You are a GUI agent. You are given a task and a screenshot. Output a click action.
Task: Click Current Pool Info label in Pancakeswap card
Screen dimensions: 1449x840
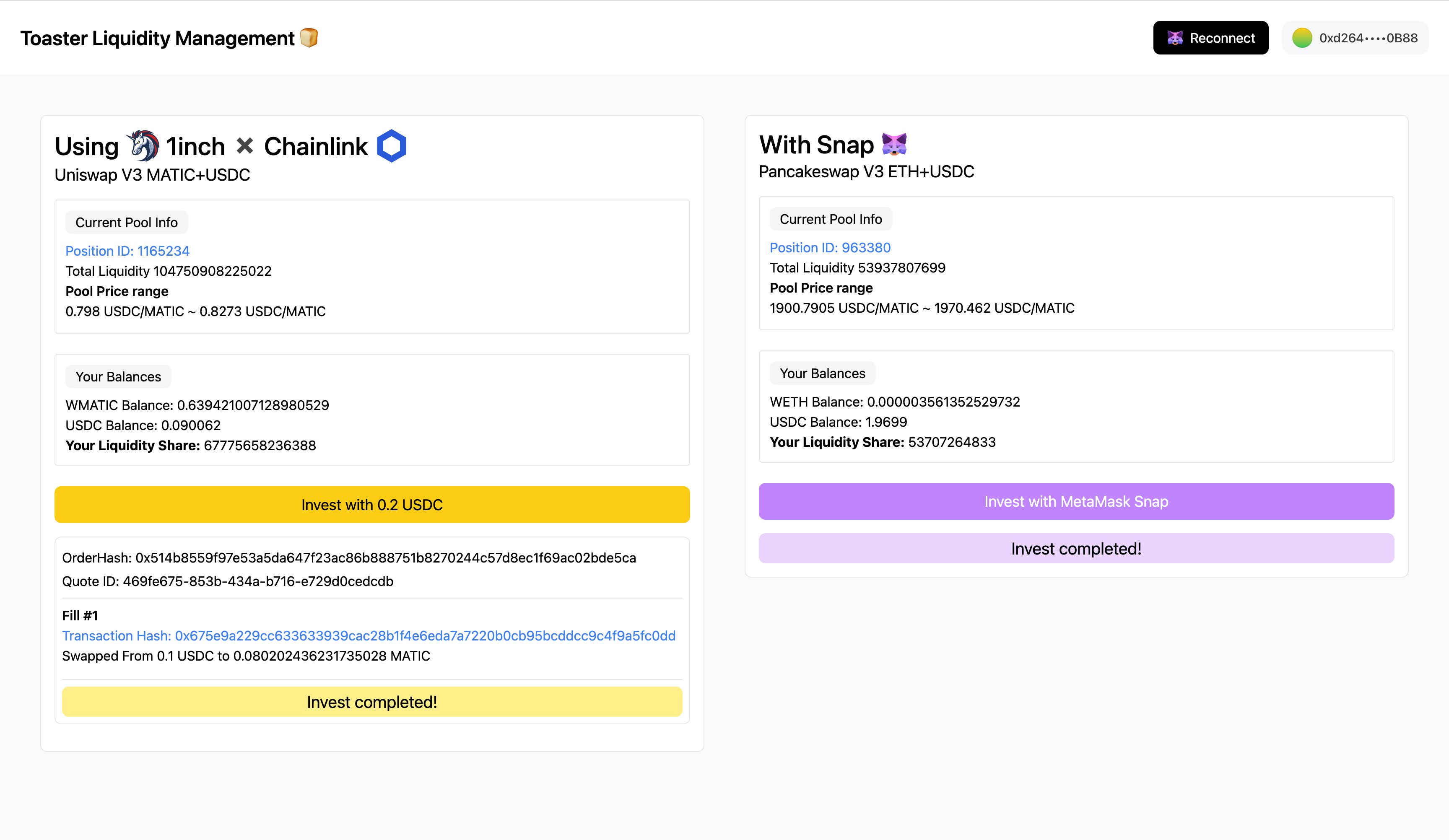click(x=831, y=219)
